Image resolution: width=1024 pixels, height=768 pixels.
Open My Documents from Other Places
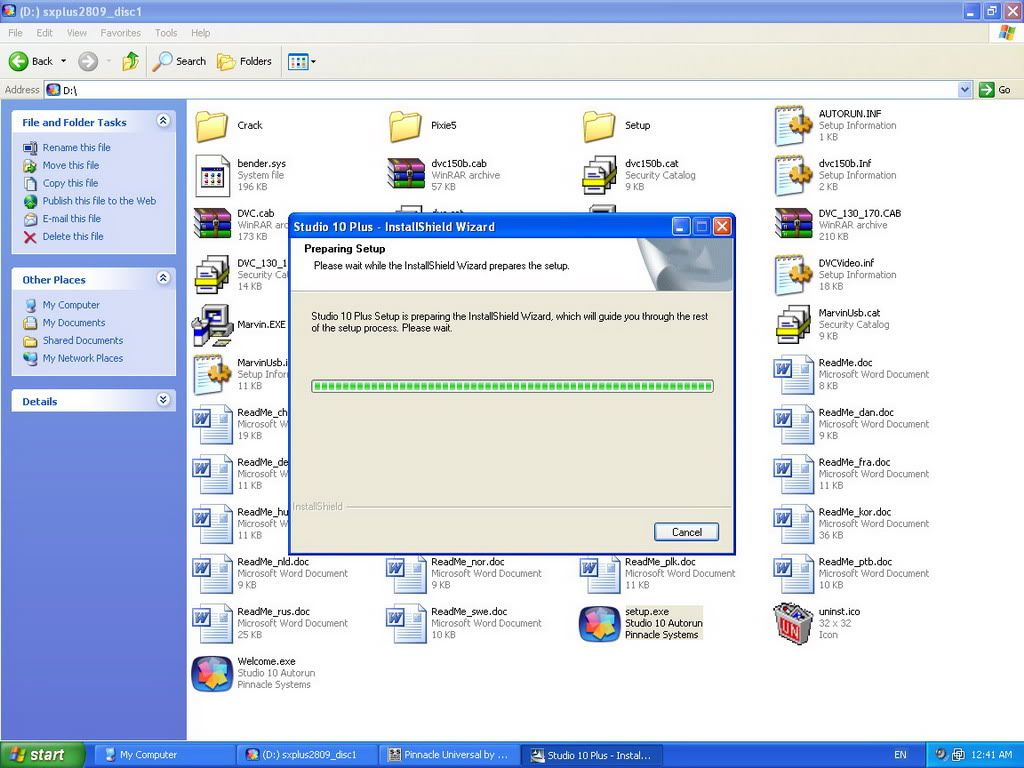pos(74,323)
